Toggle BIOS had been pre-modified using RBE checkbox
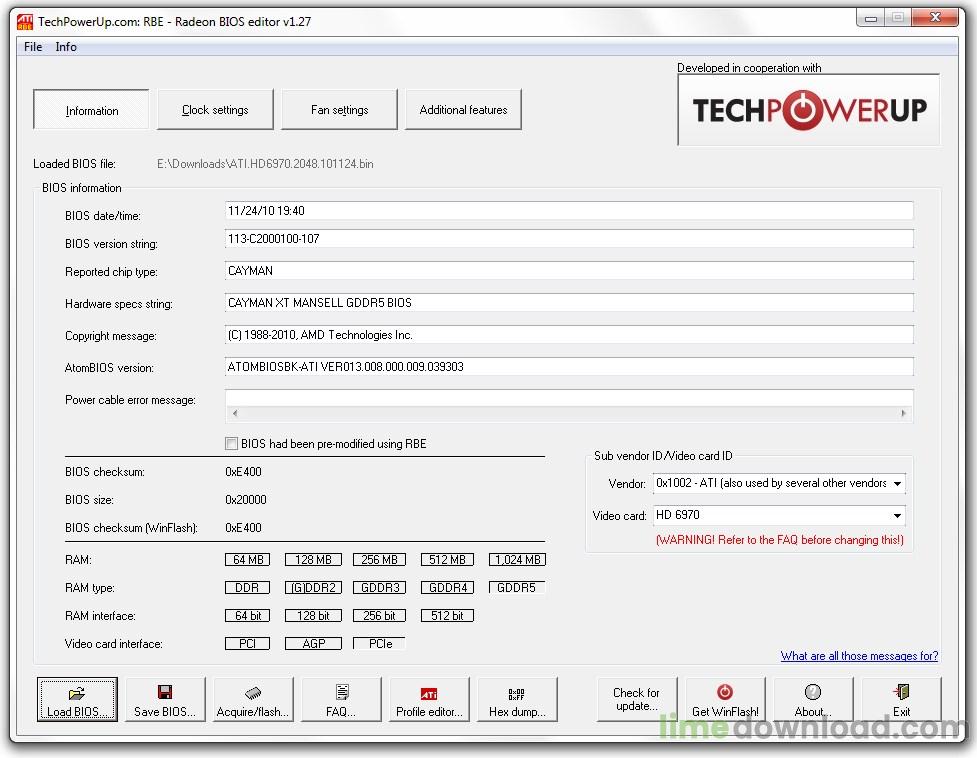Viewport: 977px width, 758px height. (231, 443)
